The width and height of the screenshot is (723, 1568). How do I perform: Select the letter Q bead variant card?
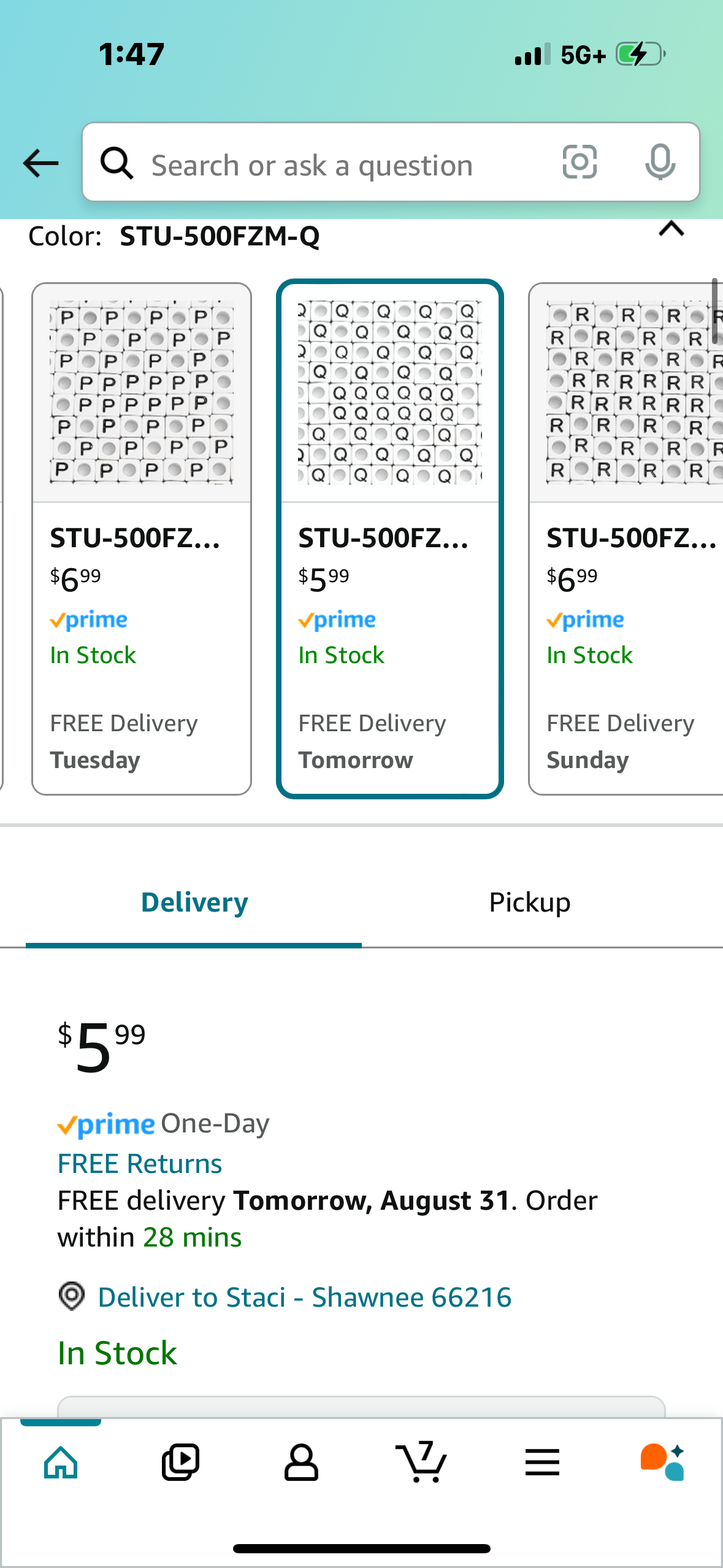point(390,539)
